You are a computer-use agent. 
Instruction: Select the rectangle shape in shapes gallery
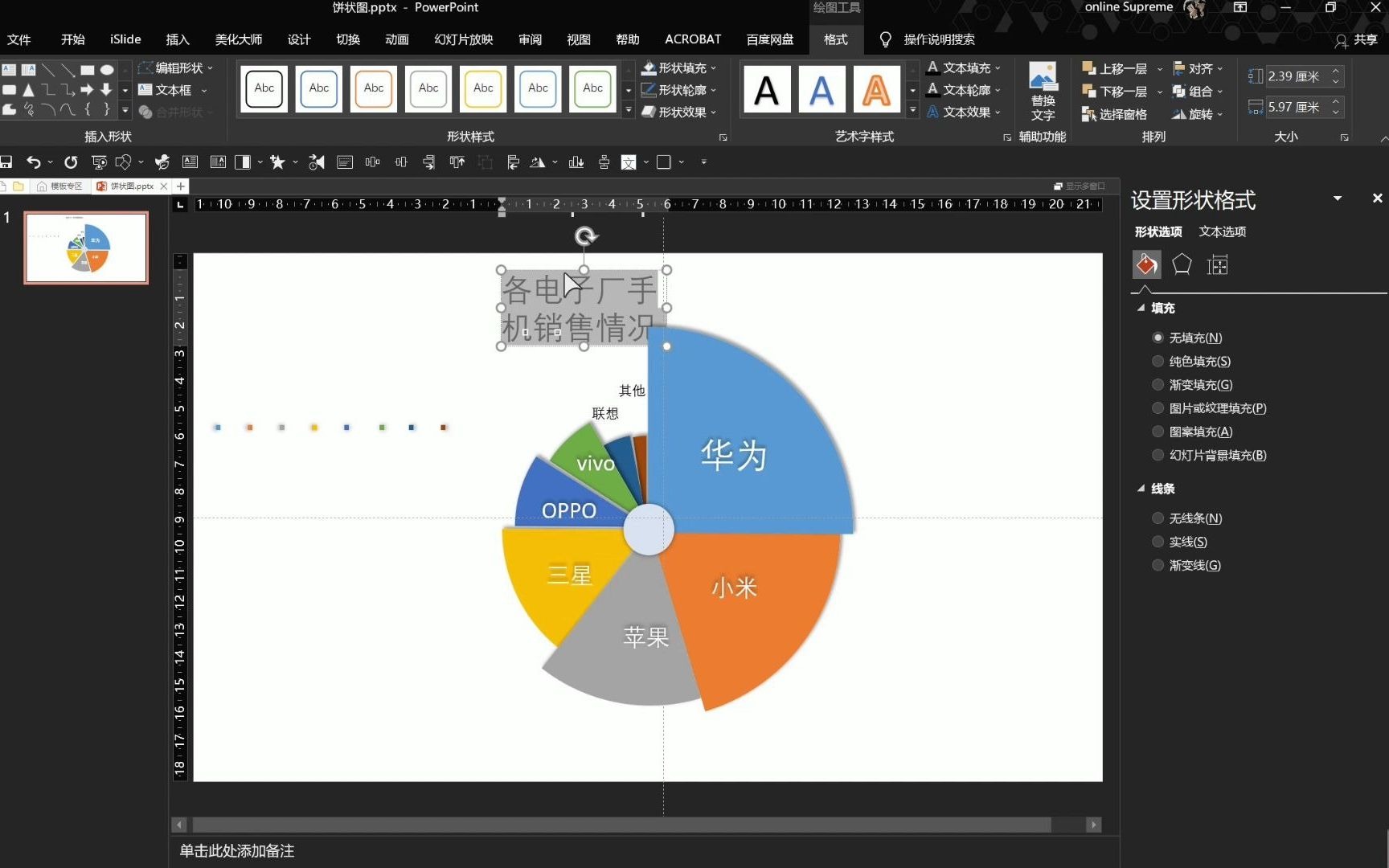pos(88,70)
